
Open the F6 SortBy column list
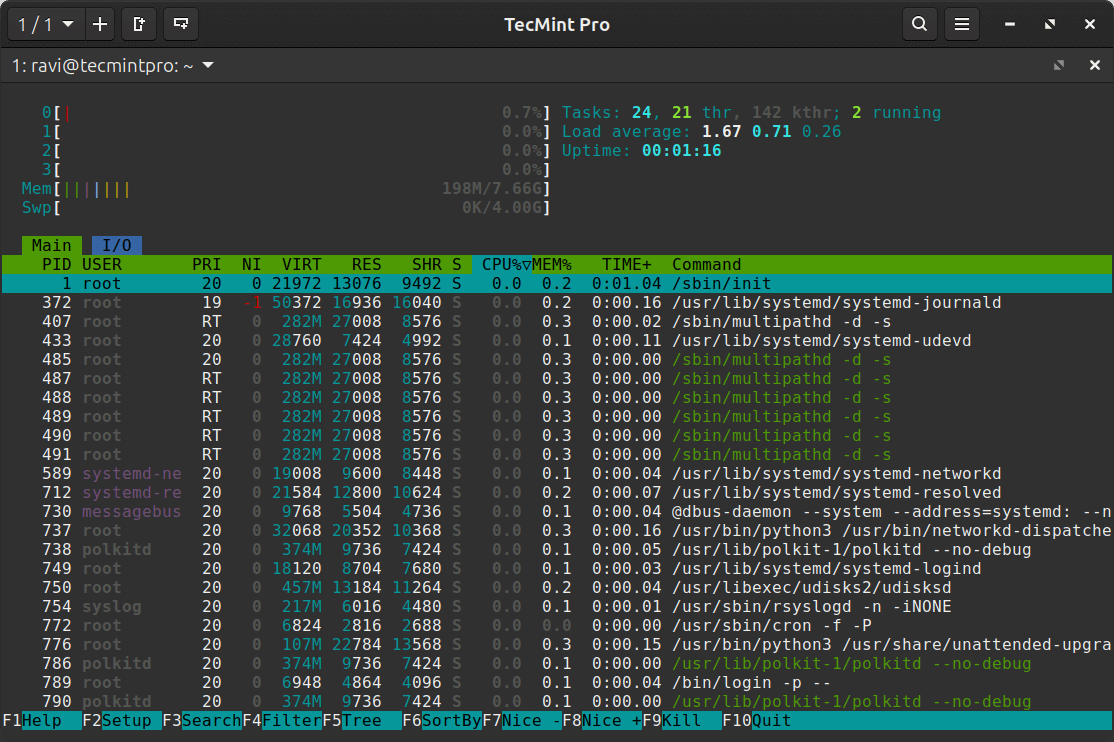(451, 721)
